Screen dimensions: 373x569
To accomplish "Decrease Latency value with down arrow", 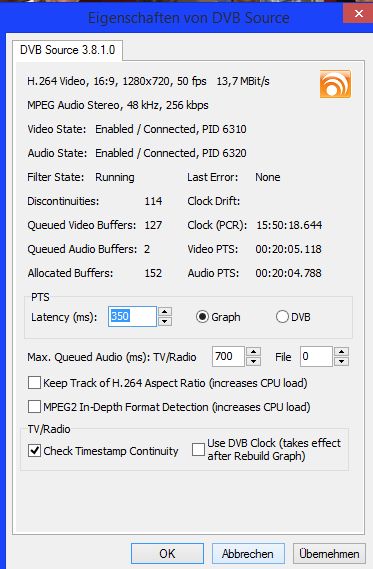I will 165,321.
